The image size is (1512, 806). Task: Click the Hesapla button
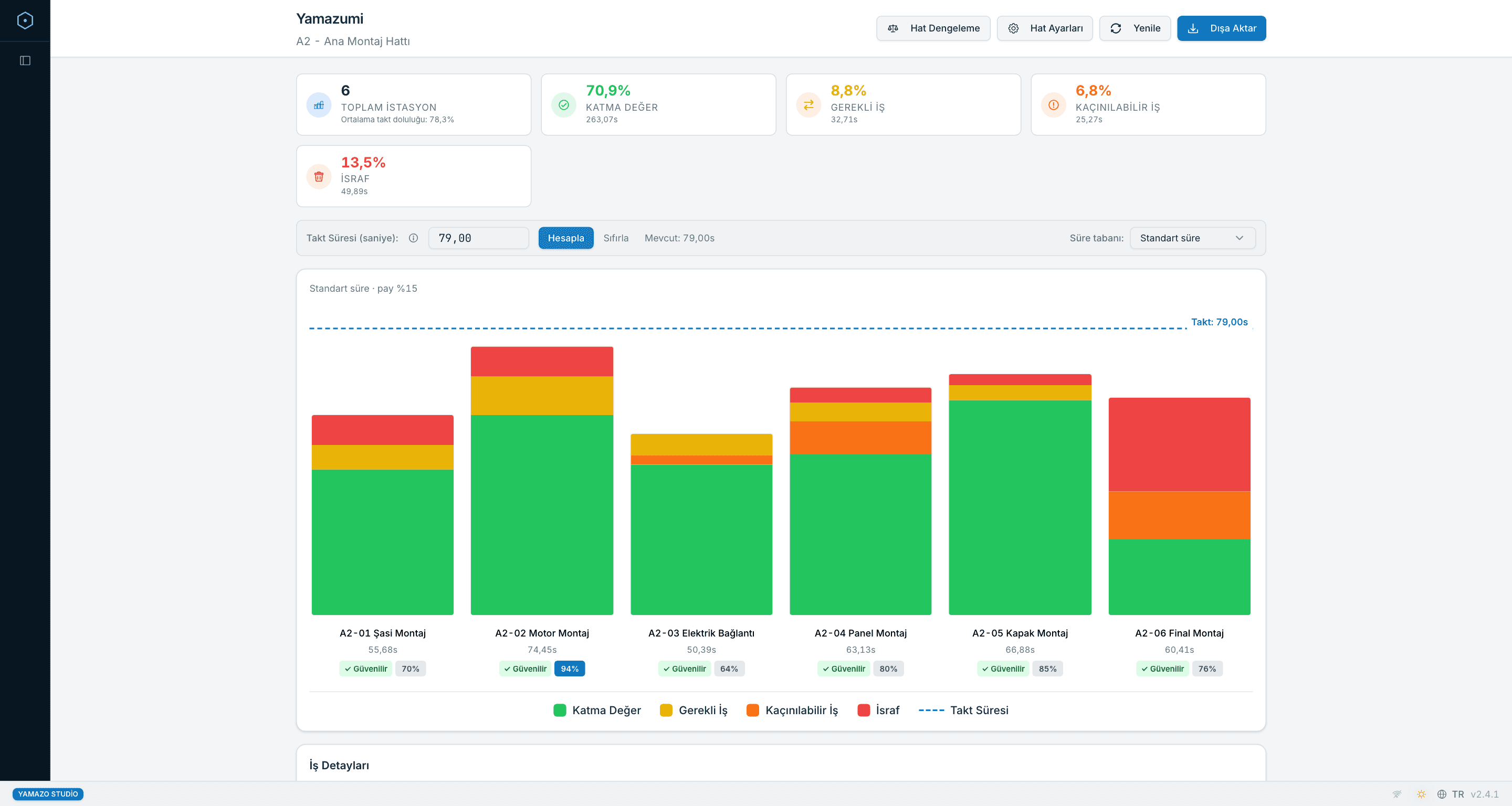coord(566,238)
